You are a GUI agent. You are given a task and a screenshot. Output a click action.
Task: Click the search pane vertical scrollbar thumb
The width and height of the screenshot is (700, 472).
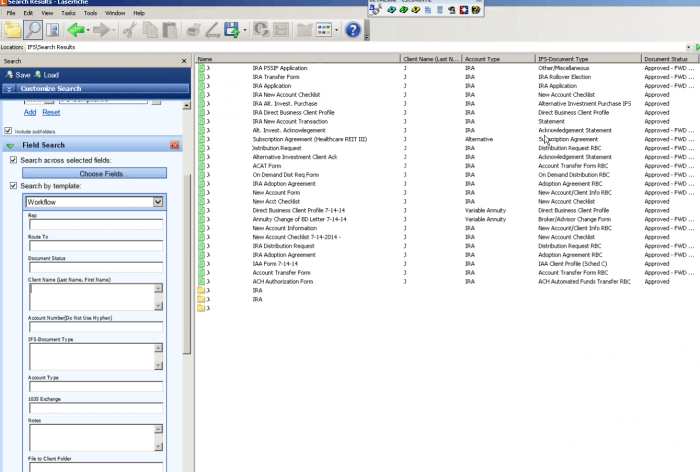(x=187, y=263)
